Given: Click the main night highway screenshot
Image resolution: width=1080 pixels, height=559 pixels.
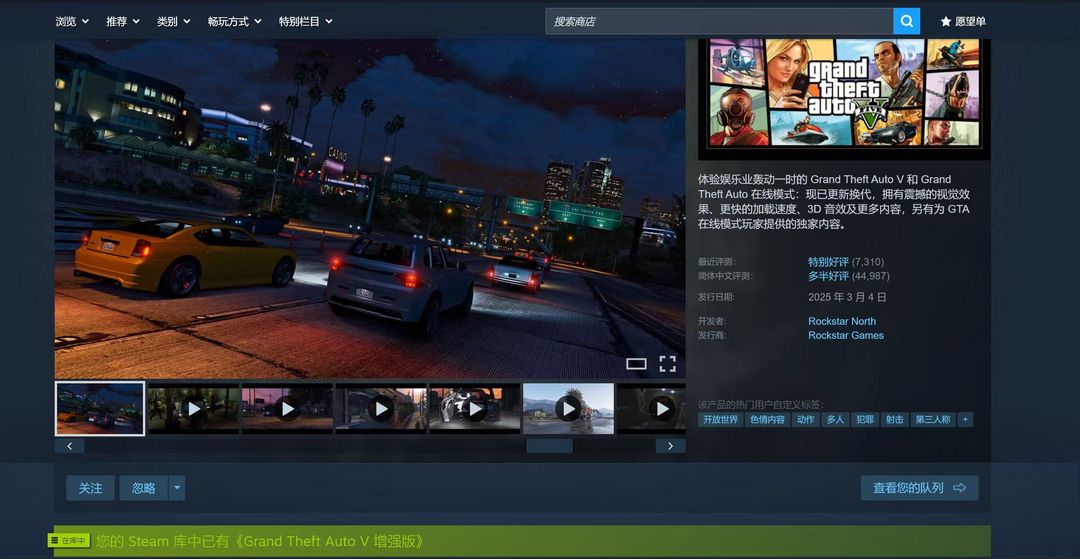Looking at the screenshot, I should 370,208.
